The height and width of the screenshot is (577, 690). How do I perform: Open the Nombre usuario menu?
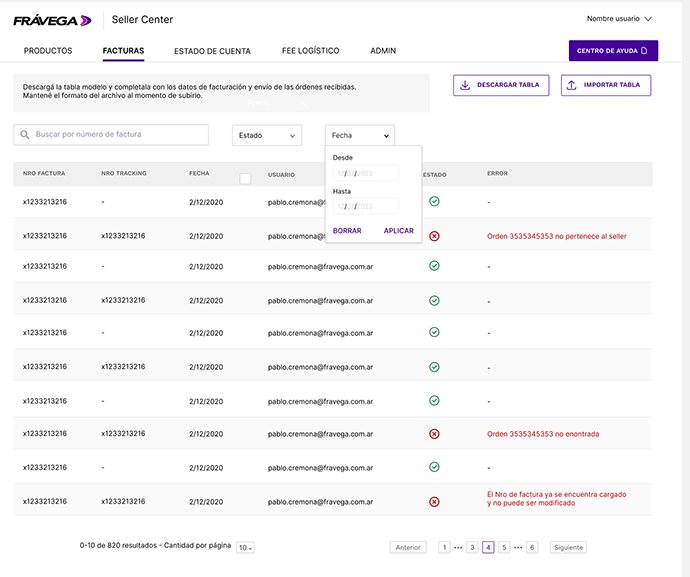619,19
